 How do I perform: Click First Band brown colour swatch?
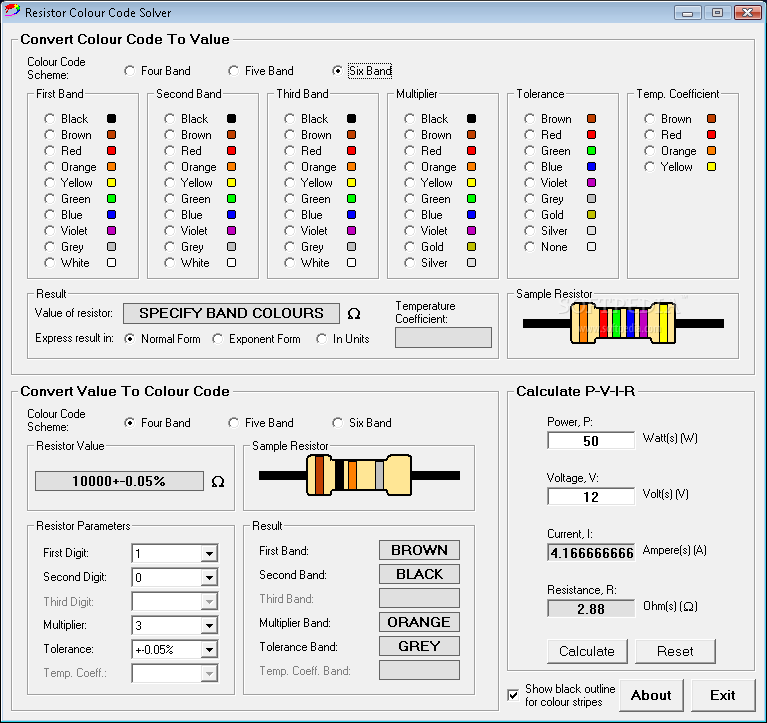[112, 135]
